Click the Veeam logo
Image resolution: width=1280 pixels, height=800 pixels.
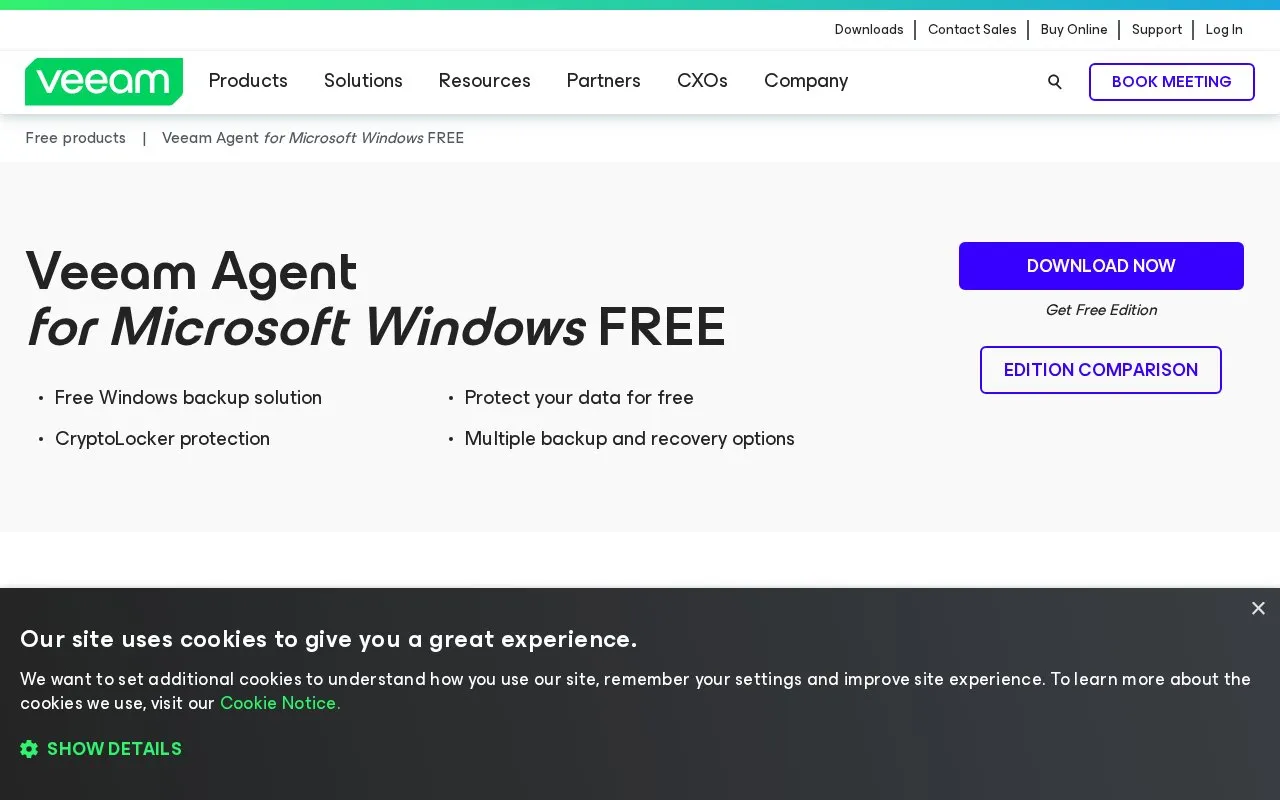pos(104,81)
